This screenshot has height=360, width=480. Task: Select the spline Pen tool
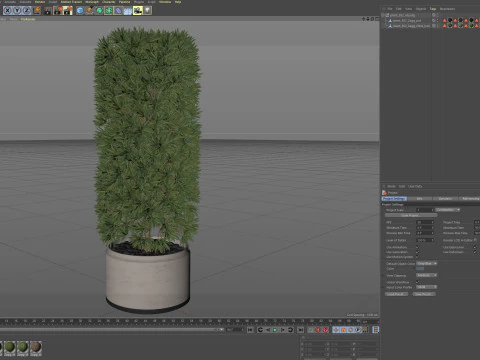click(90, 11)
